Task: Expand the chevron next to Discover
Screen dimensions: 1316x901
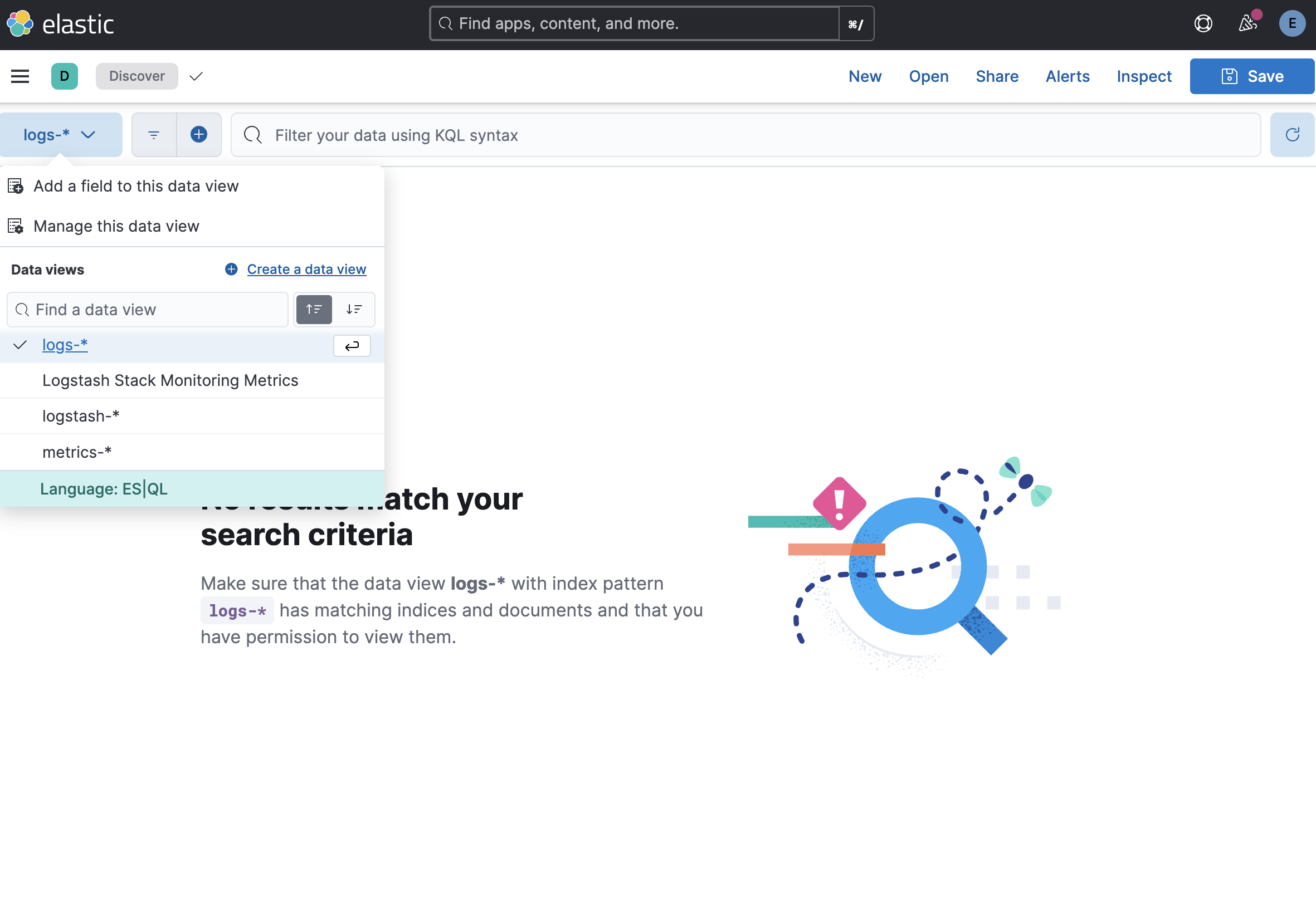Action: tap(196, 76)
